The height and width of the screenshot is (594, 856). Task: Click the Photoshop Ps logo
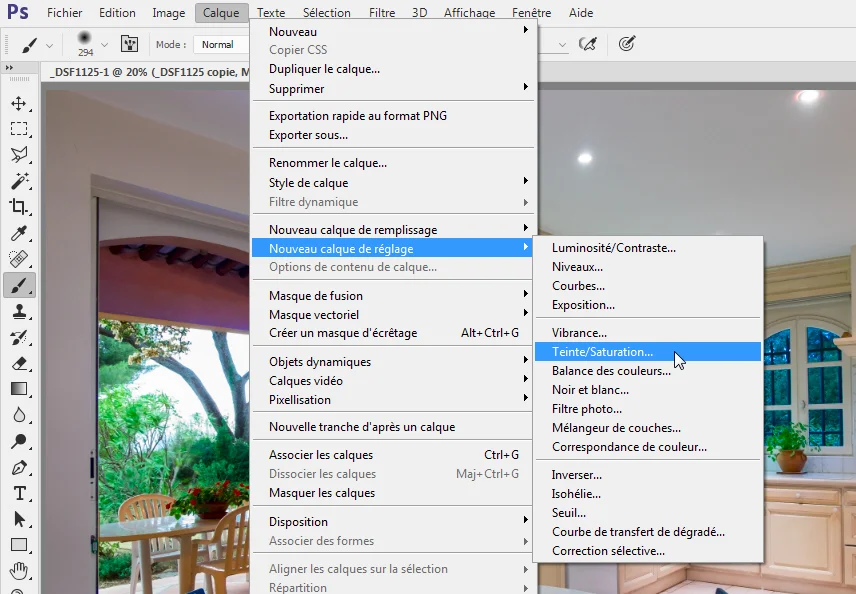coord(17,12)
